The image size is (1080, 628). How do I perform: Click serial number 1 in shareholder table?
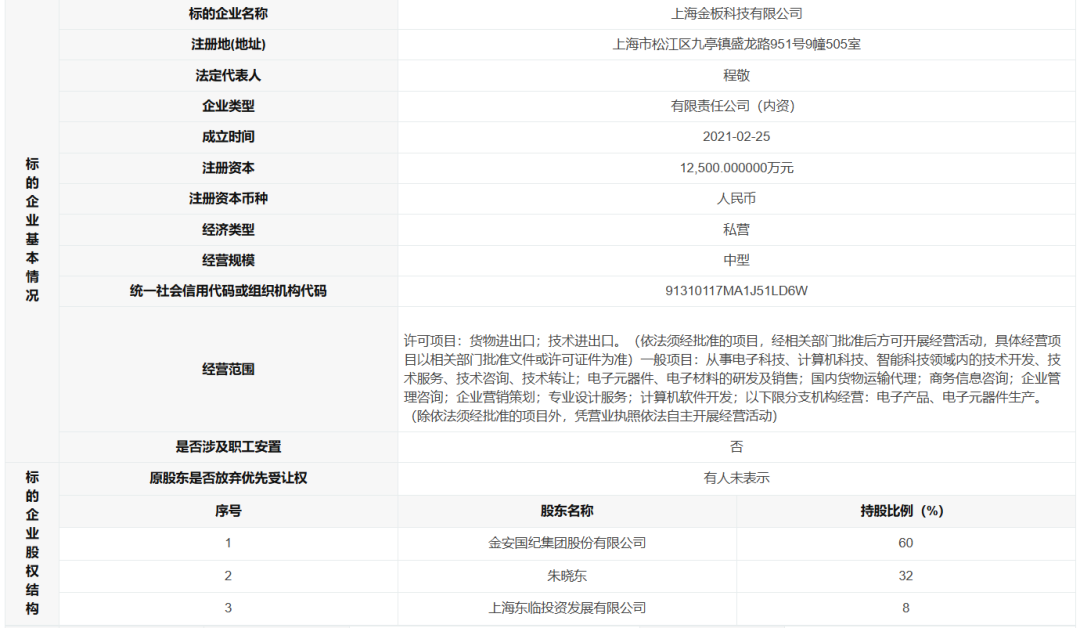click(228, 543)
